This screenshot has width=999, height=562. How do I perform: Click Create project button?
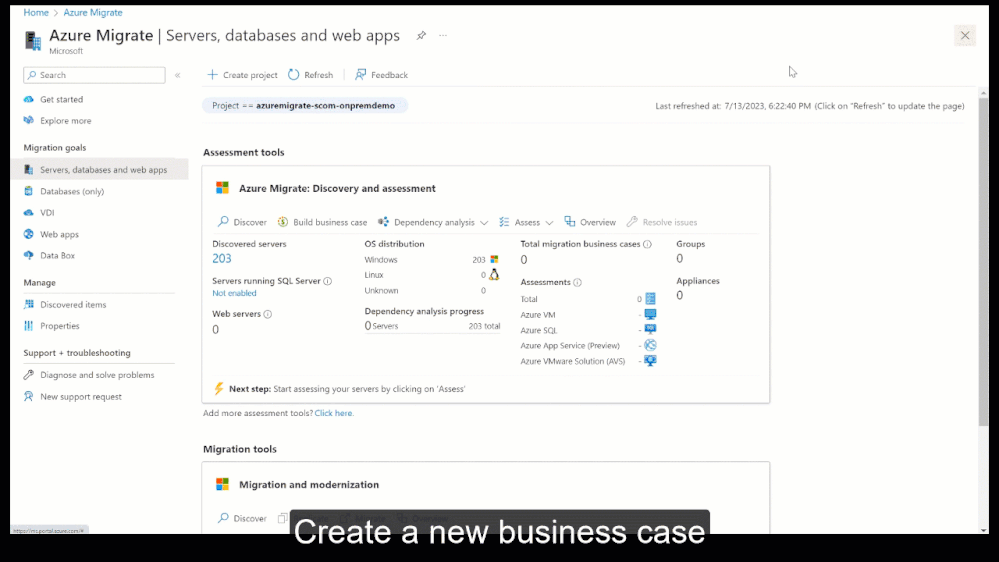click(x=242, y=75)
